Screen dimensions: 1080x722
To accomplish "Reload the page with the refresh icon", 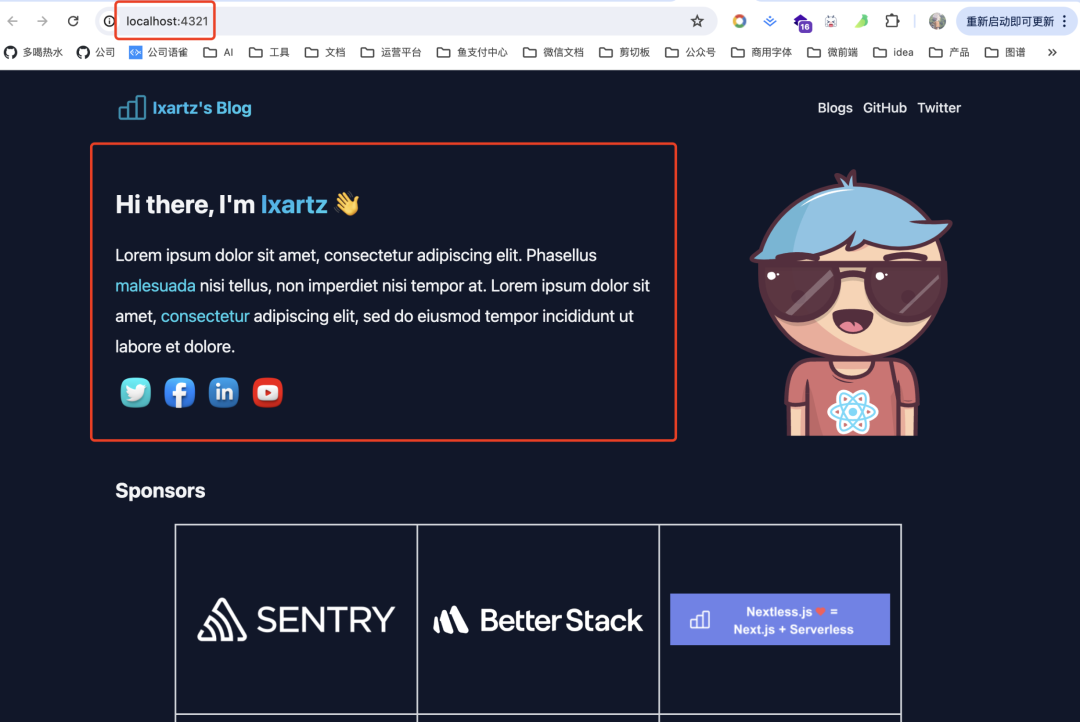I will point(73,21).
